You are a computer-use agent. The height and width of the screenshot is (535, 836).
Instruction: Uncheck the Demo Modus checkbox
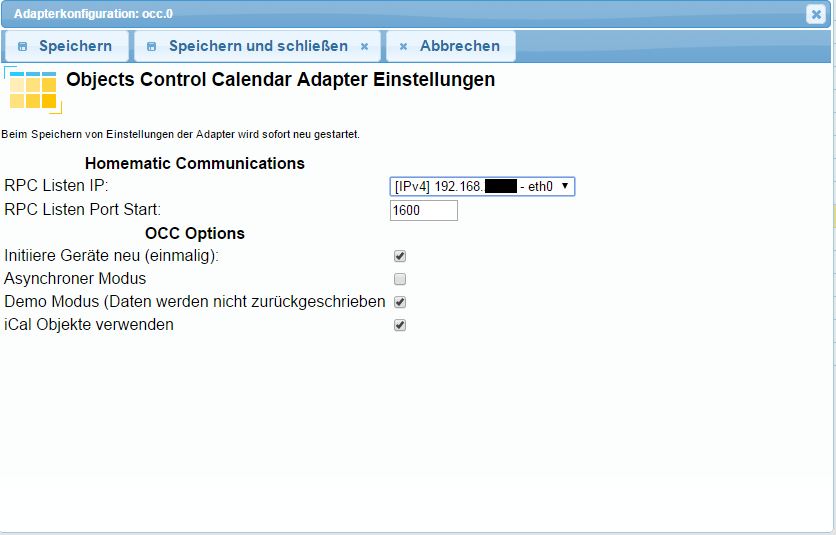400,302
